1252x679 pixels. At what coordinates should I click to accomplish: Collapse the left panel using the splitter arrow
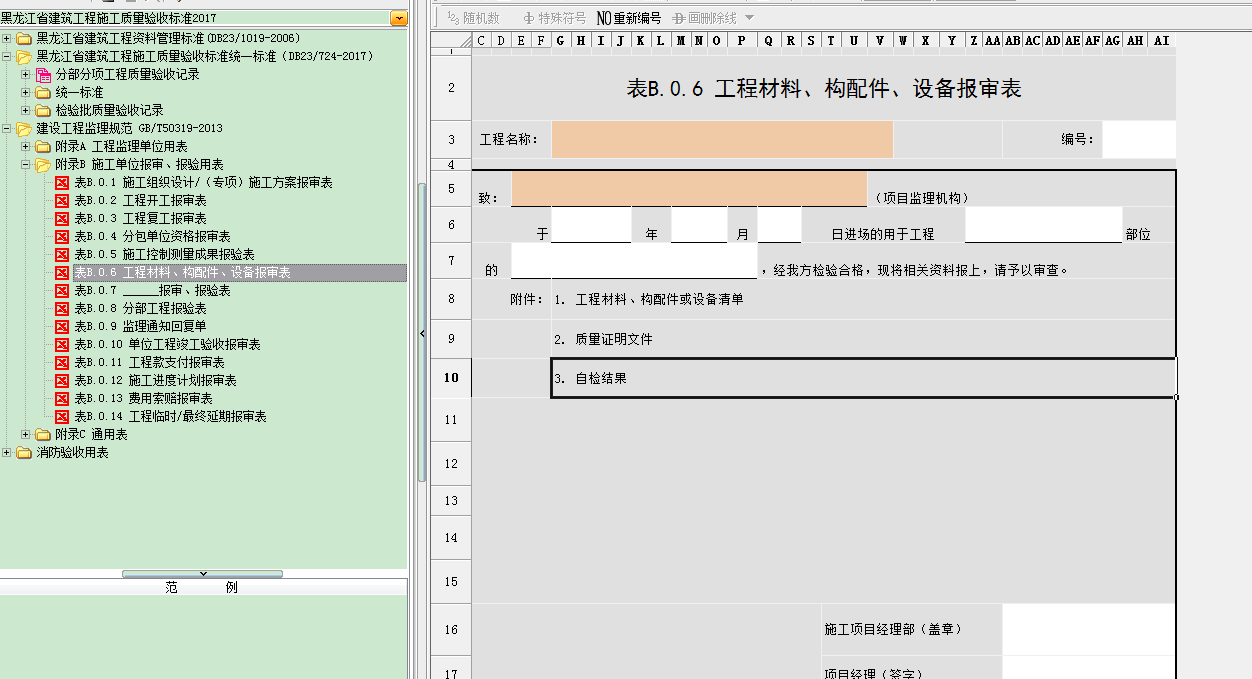[422, 334]
